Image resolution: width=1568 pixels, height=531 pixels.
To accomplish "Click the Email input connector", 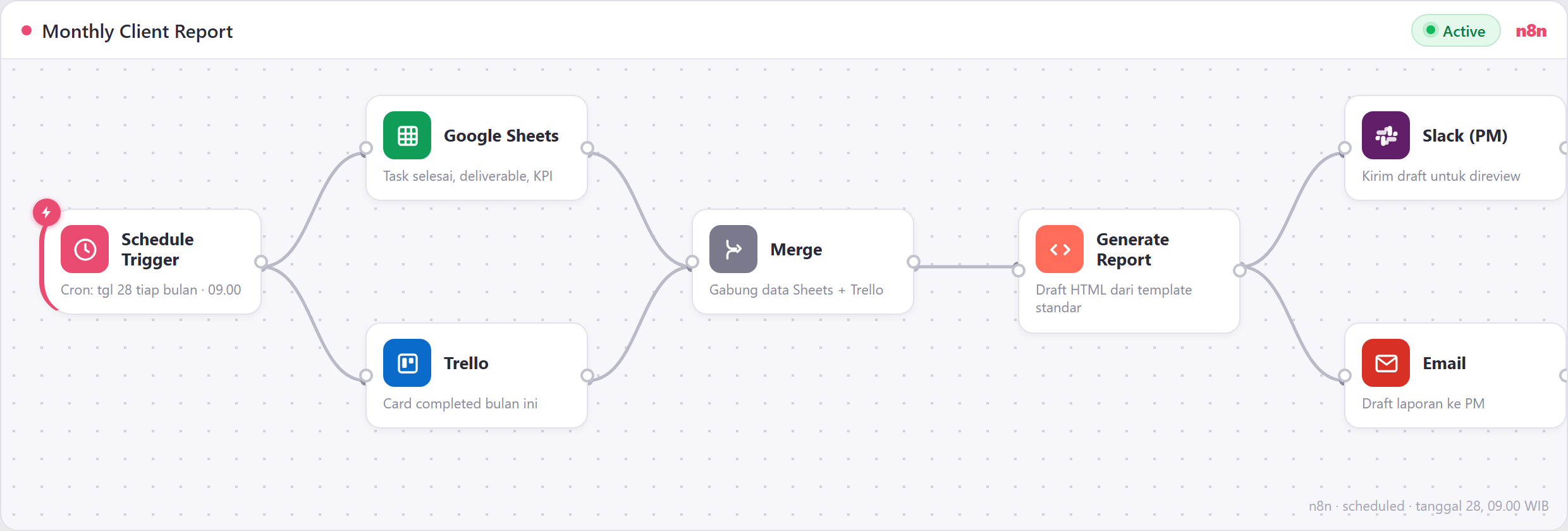I will (1345, 375).
